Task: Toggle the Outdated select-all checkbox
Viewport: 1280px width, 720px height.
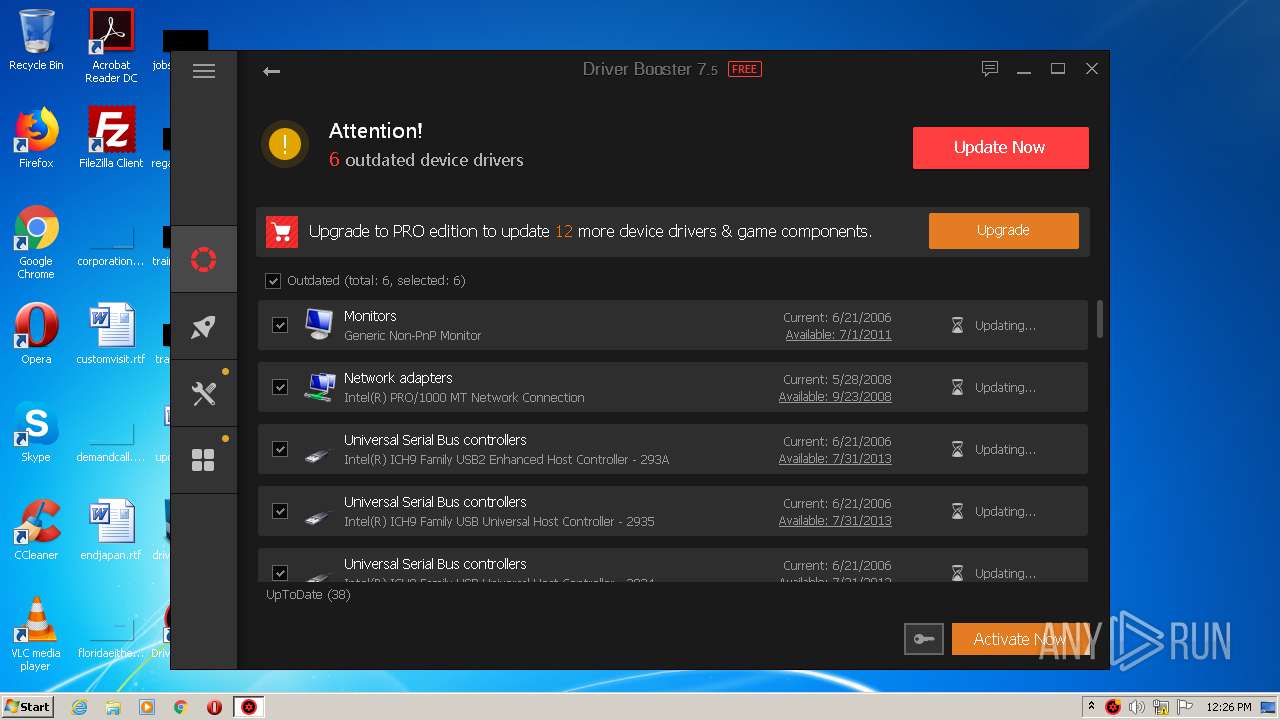Action: (x=273, y=281)
